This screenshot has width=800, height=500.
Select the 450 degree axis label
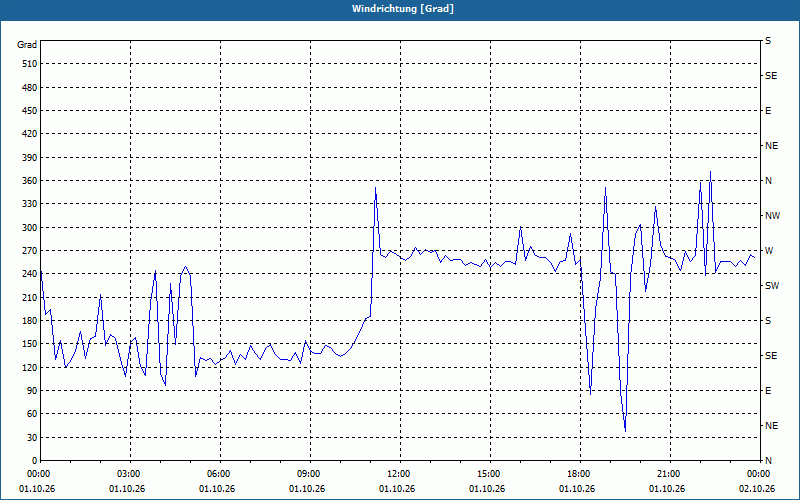[x=30, y=111]
